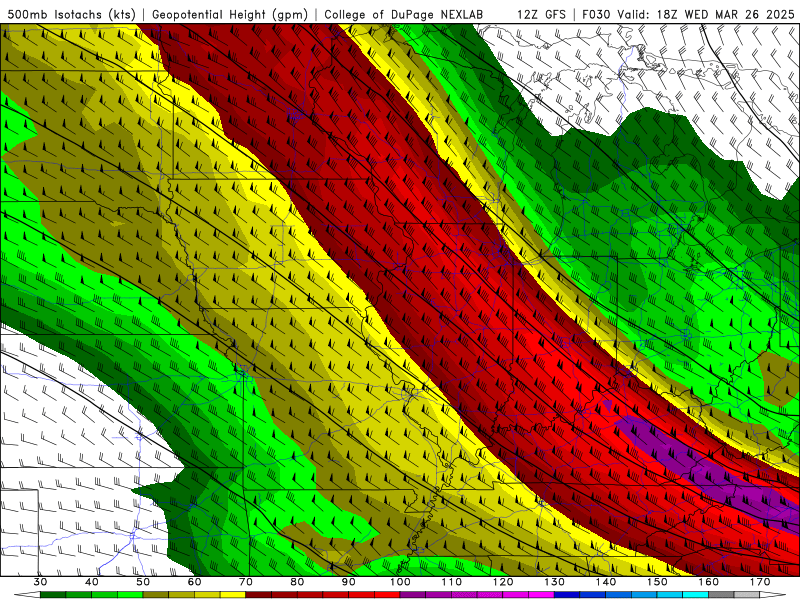The image size is (800, 600).
Task: Click the right arrow end of the color bar
Action: coord(773,595)
